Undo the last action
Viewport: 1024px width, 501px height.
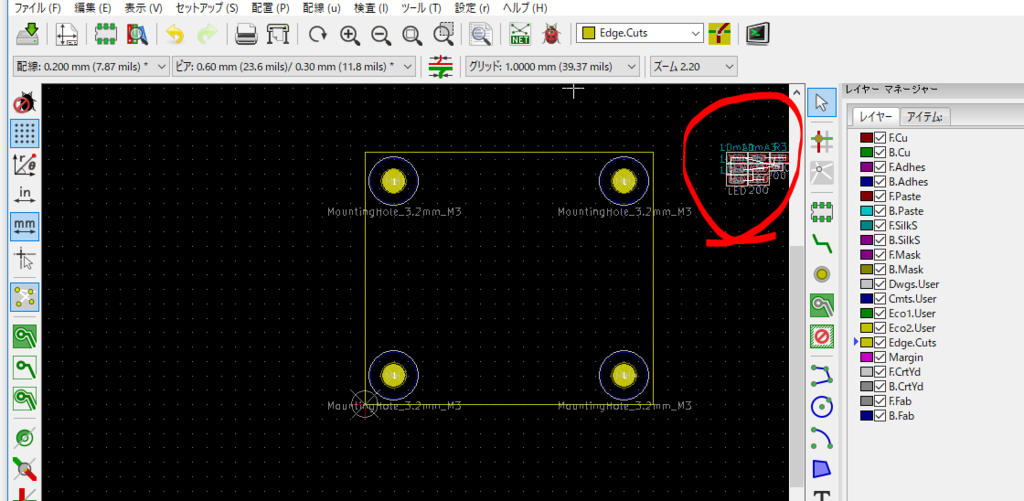click(175, 33)
